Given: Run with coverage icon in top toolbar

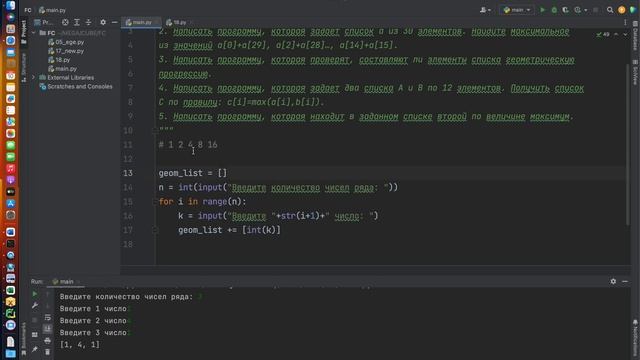Looking at the screenshot, I should tap(565, 10).
